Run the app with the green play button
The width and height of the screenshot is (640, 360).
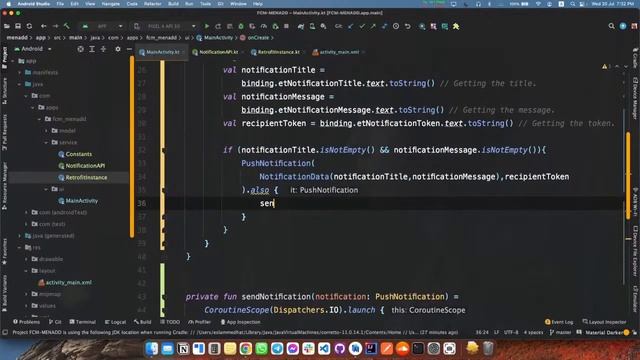click(x=207, y=26)
